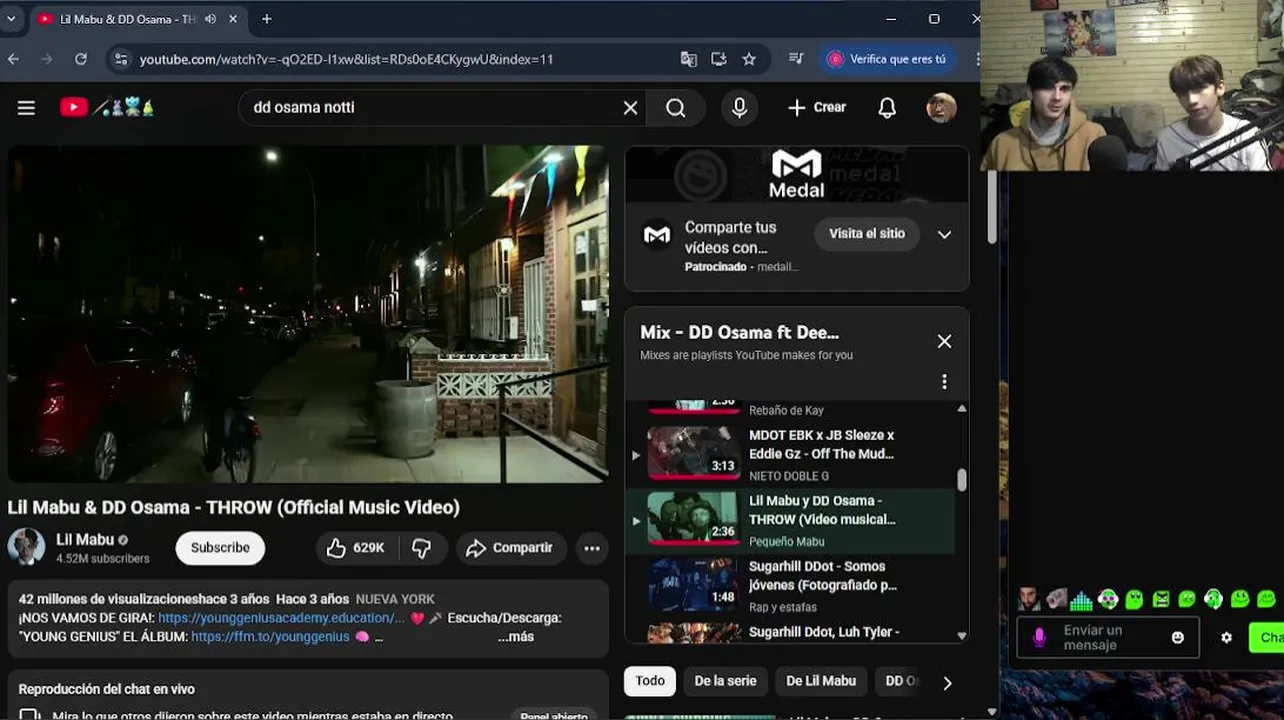Go back with browser back arrow

13,59
